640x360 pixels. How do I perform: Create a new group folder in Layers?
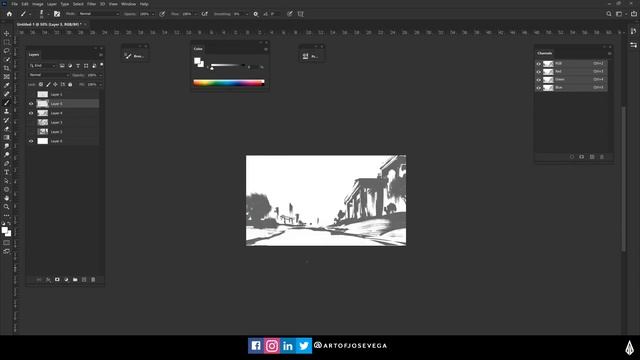click(x=75, y=280)
